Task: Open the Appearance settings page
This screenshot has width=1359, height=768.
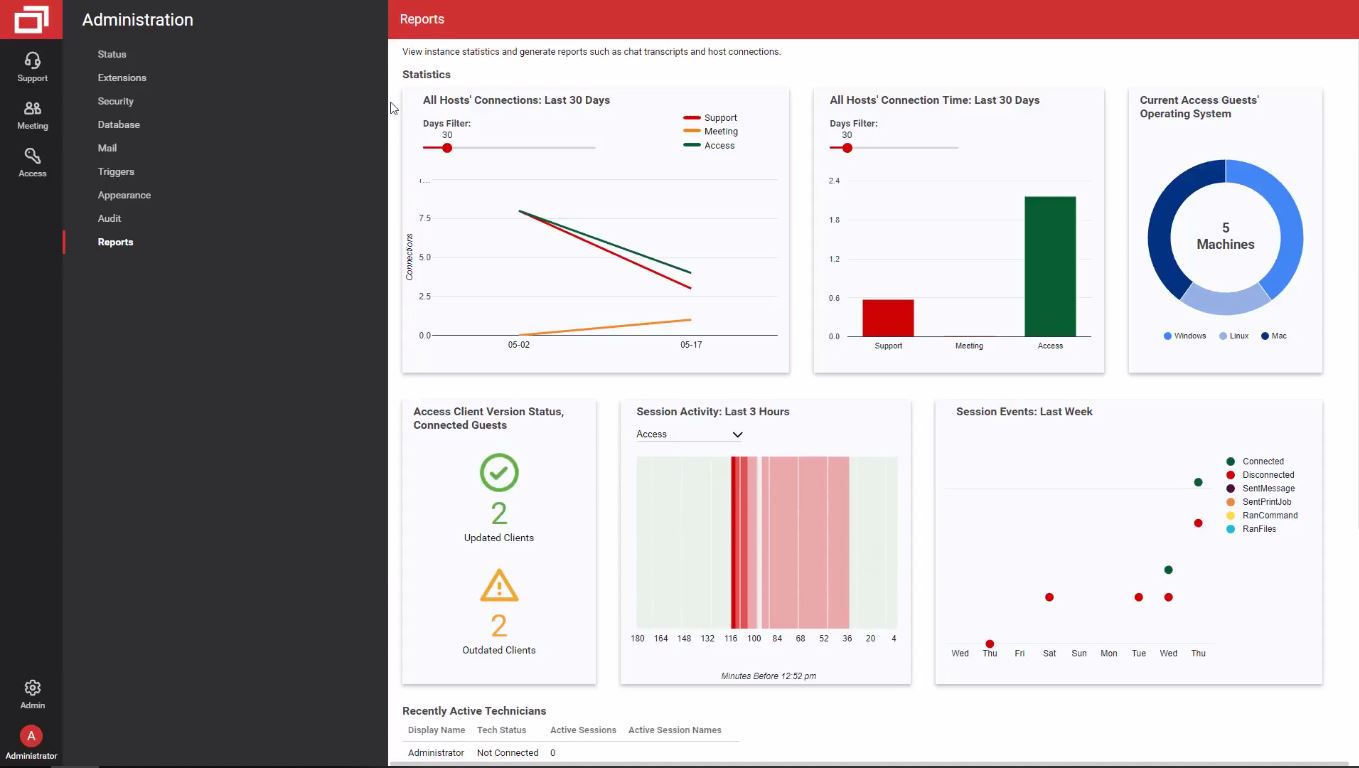Action: [x=124, y=195]
